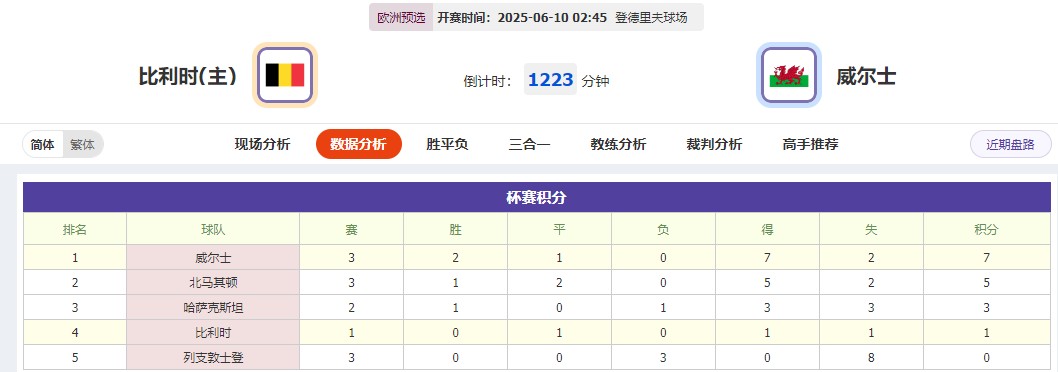This screenshot has height=372, width=1058.
Task: Select 哈萨克斯坦 in the standings table
Action: [x=213, y=308]
